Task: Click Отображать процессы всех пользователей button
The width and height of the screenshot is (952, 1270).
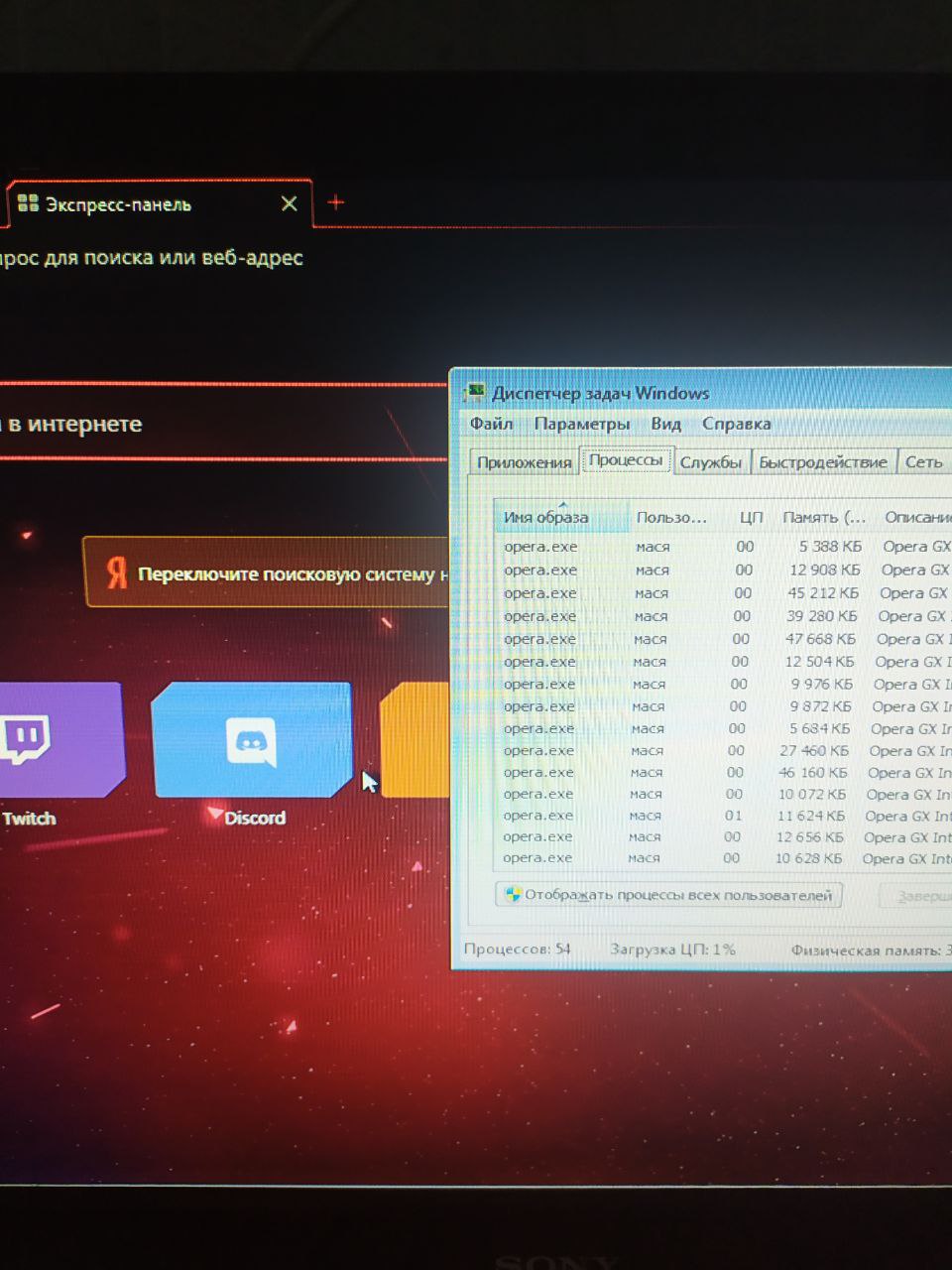Action: click(669, 895)
